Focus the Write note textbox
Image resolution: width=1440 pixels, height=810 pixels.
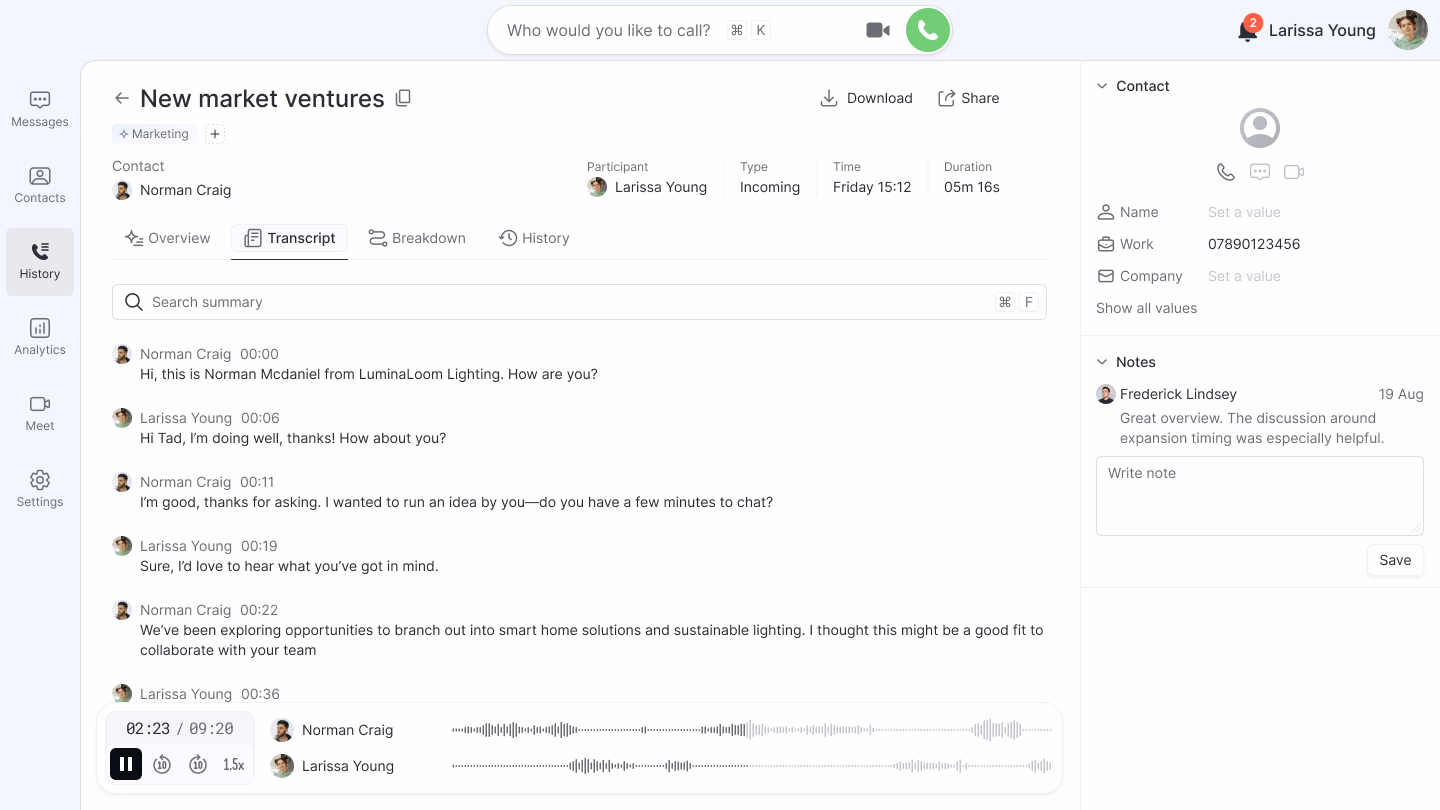pos(1260,496)
